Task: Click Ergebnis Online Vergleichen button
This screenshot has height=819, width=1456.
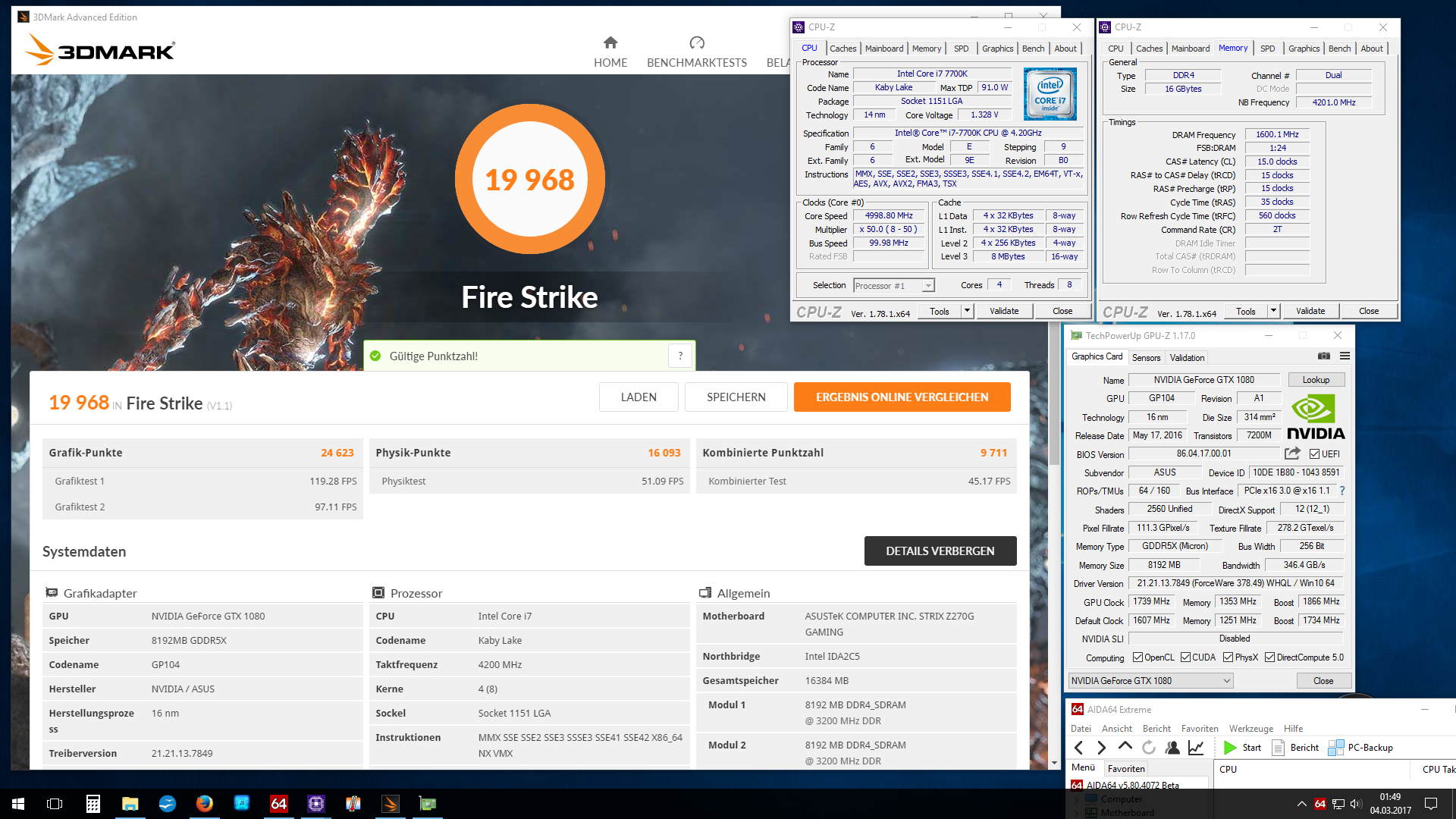Action: point(902,397)
